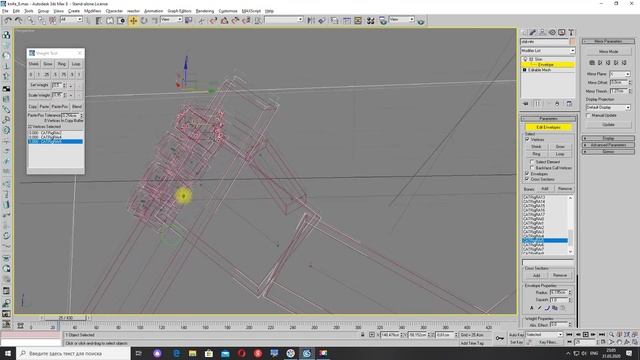Click Shrink button in Weight Tool
Screen dimensions: 640x360
[33, 64]
